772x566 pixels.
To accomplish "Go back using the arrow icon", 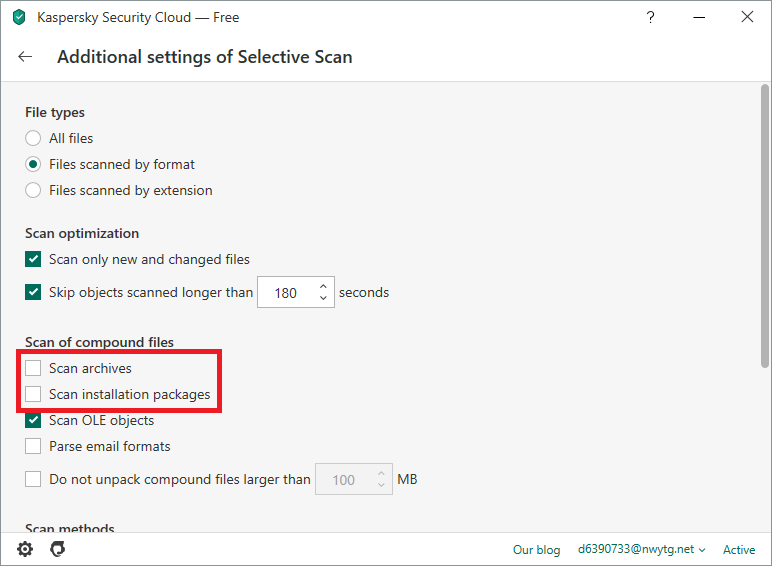I will pyautogui.click(x=26, y=57).
